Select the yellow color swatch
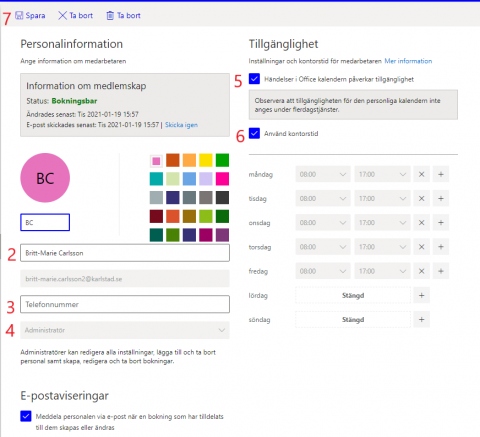This screenshot has height=437, width=480. coord(206,160)
